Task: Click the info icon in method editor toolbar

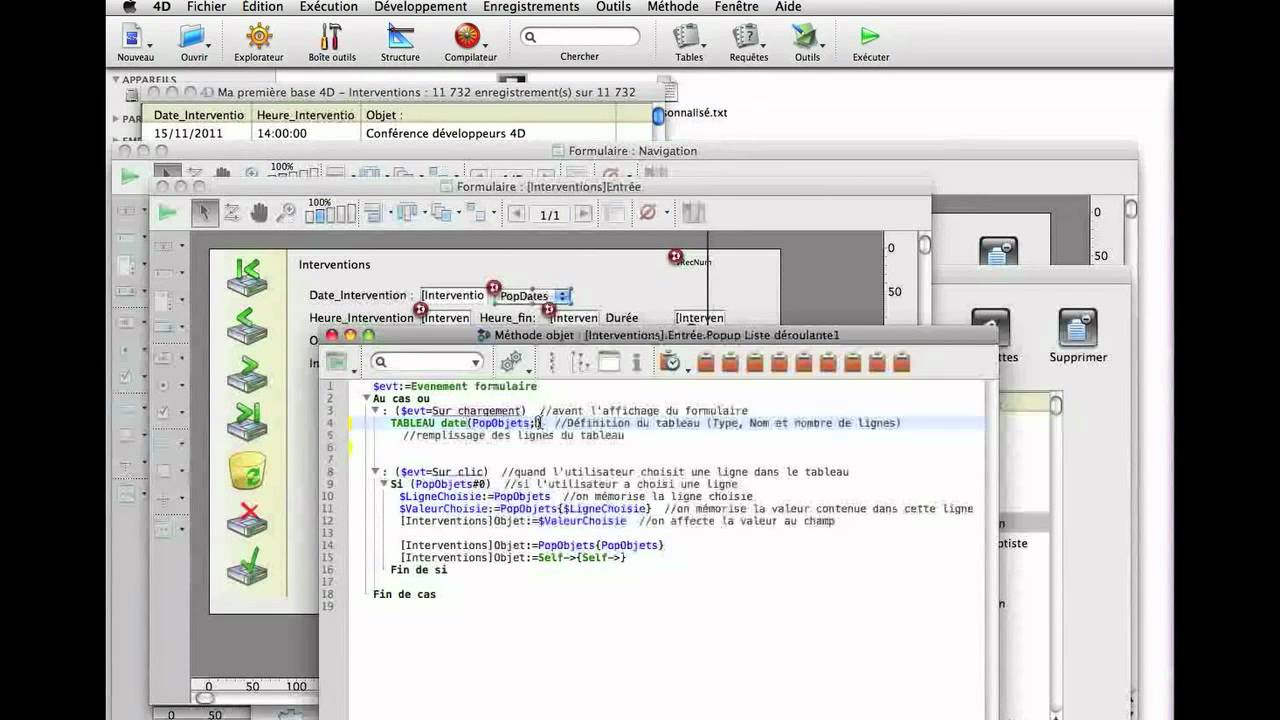Action: 636,362
